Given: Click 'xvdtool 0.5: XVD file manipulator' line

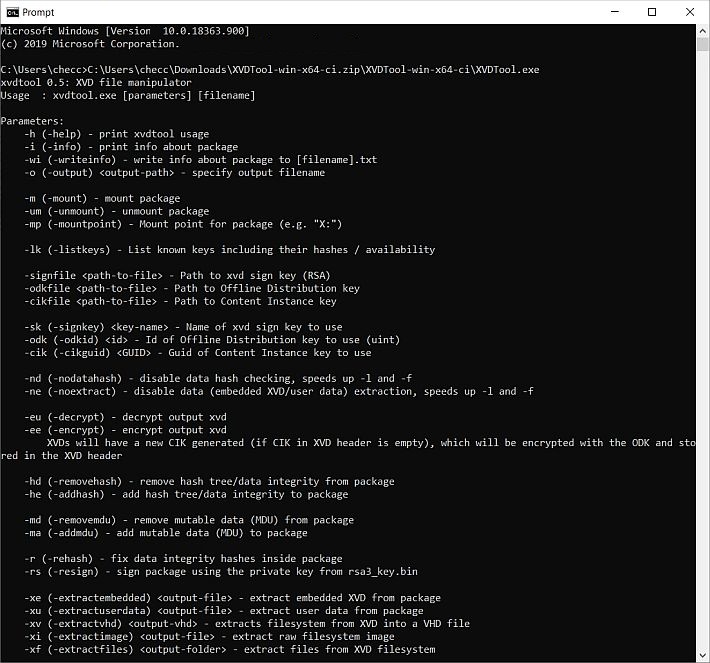Looking at the screenshot, I should (x=96, y=82).
